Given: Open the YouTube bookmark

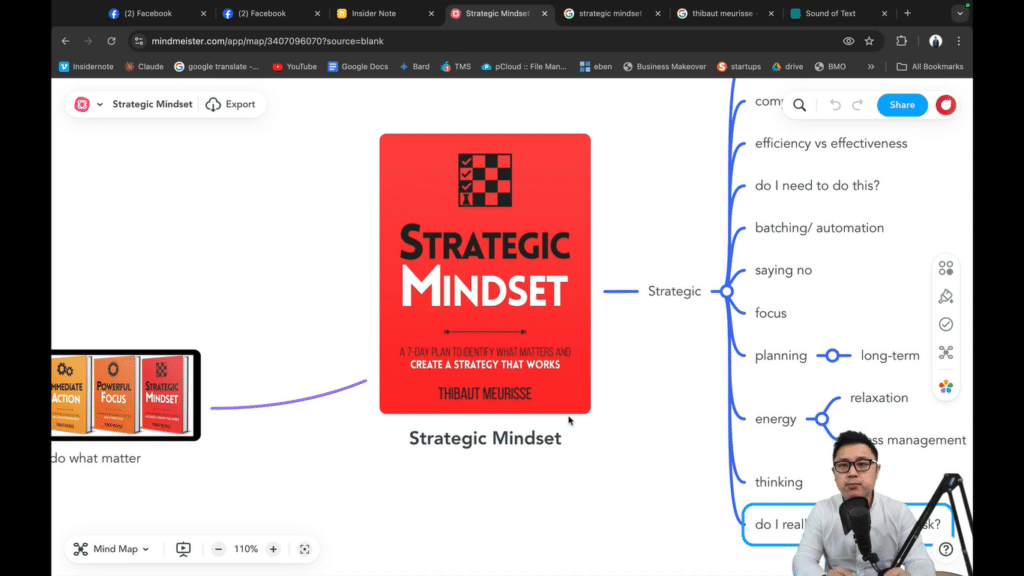Looking at the screenshot, I should 295,67.
